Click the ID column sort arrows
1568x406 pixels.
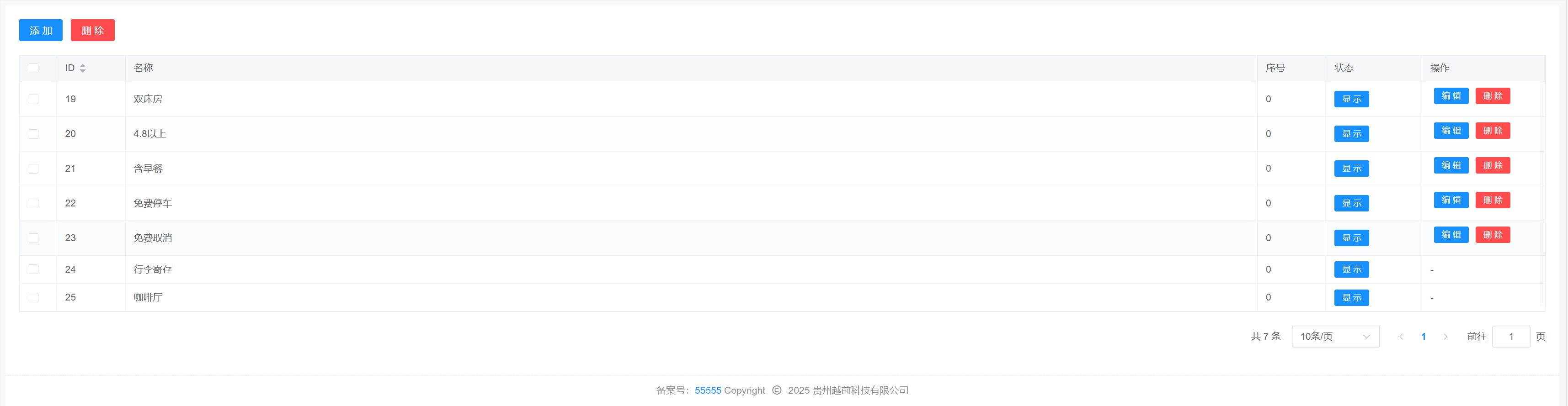point(83,68)
